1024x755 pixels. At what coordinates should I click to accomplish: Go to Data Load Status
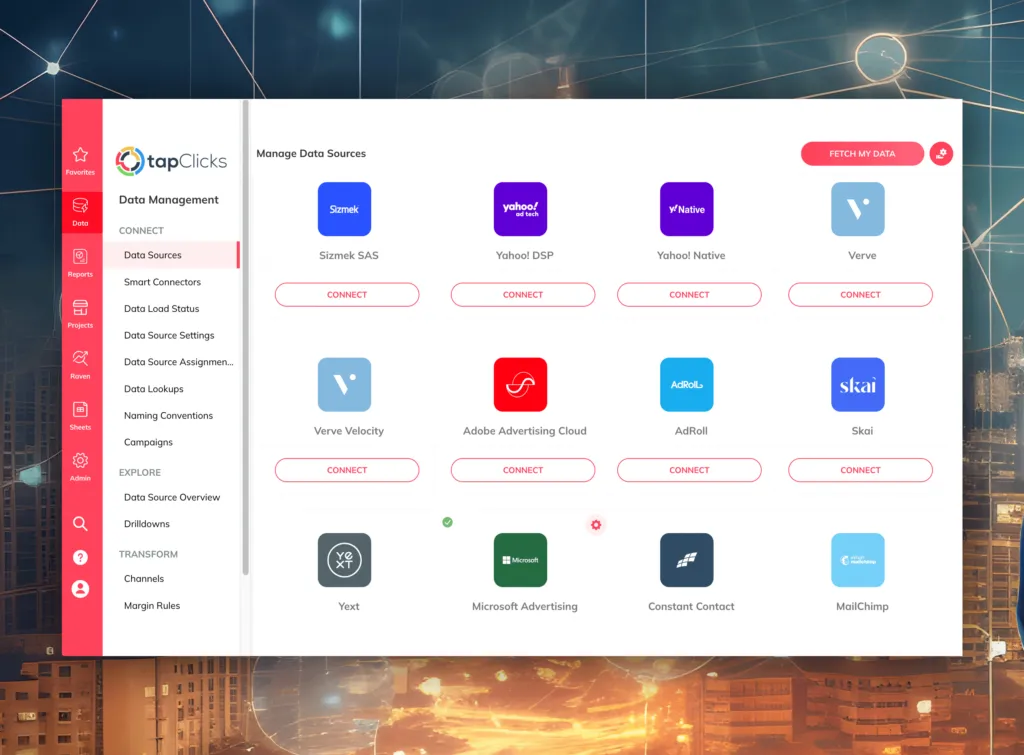click(x=161, y=309)
